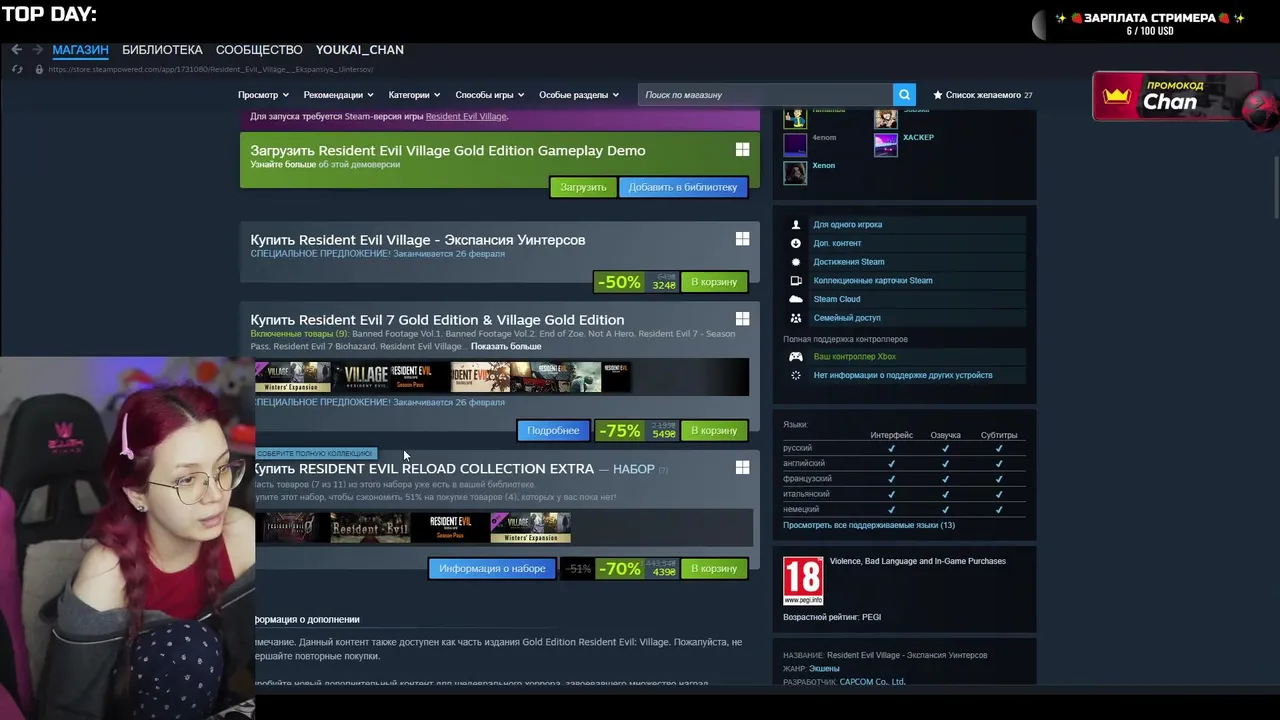Click the Steam achievements icon
Image resolution: width=1280 pixels, height=720 pixels.
point(796,262)
